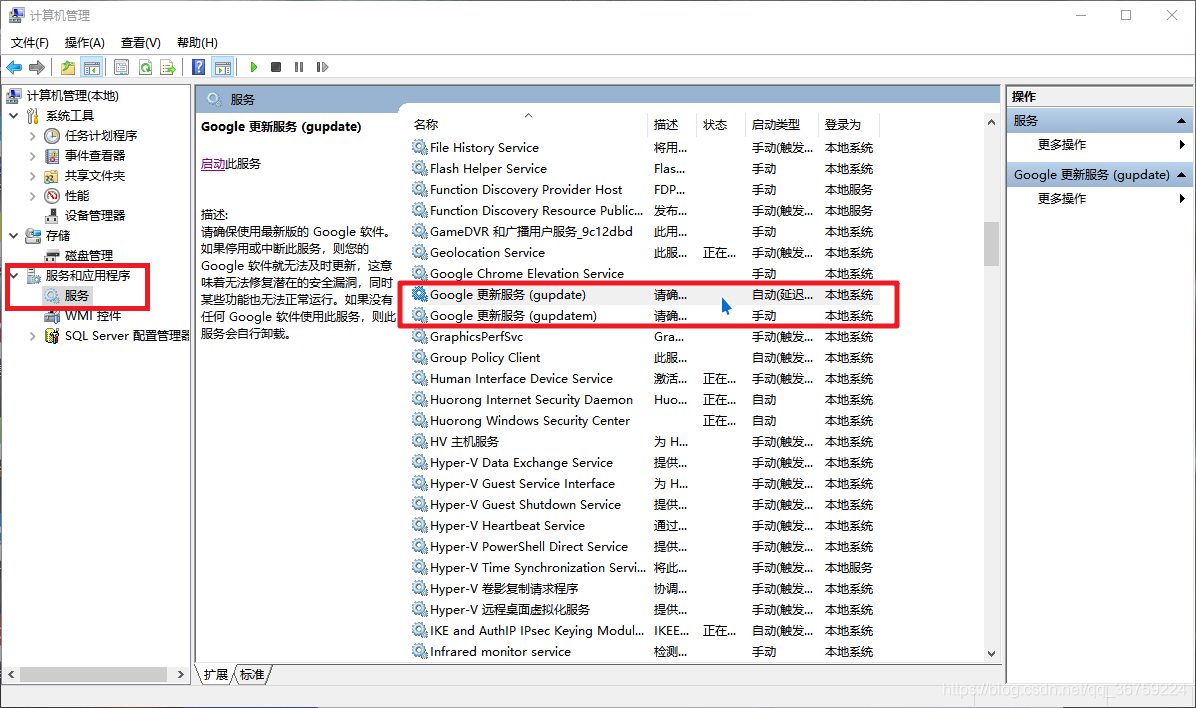The image size is (1196, 708).
Task: Switch to the 标准 tab
Action: click(x=252, y=674)
